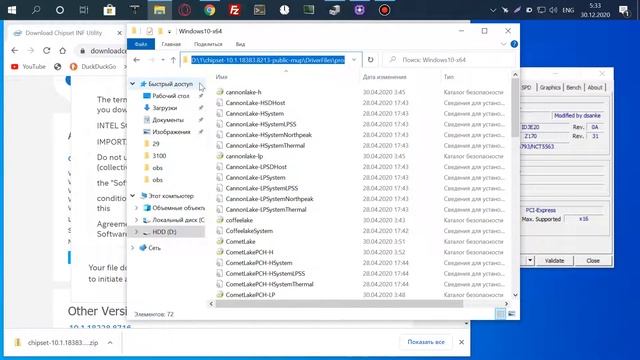Select CoffeelakeSystem file
This screenshot has width=640, height=360.
tap(249, 231)
